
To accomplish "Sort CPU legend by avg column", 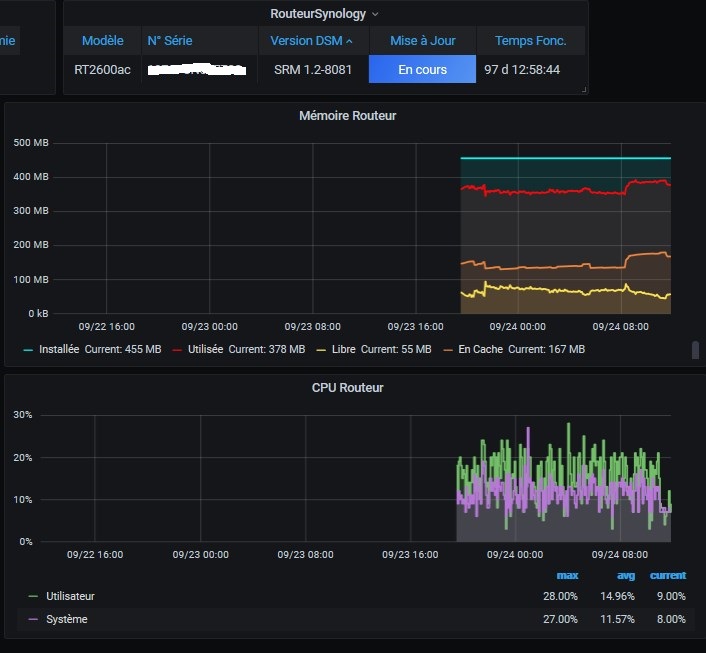I will 627,575.
